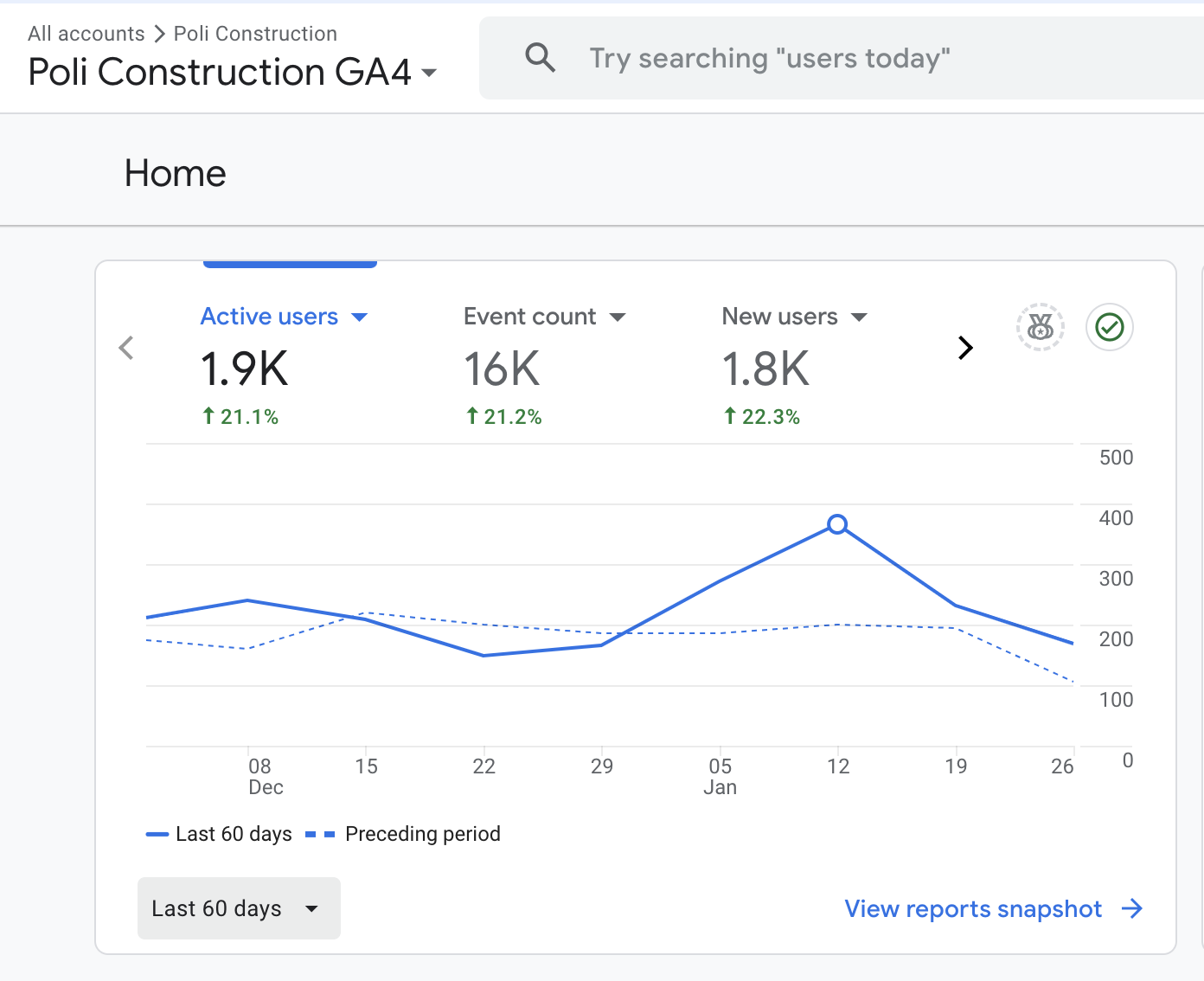Show next metrics with right chevron

click(x=965, y=348)
